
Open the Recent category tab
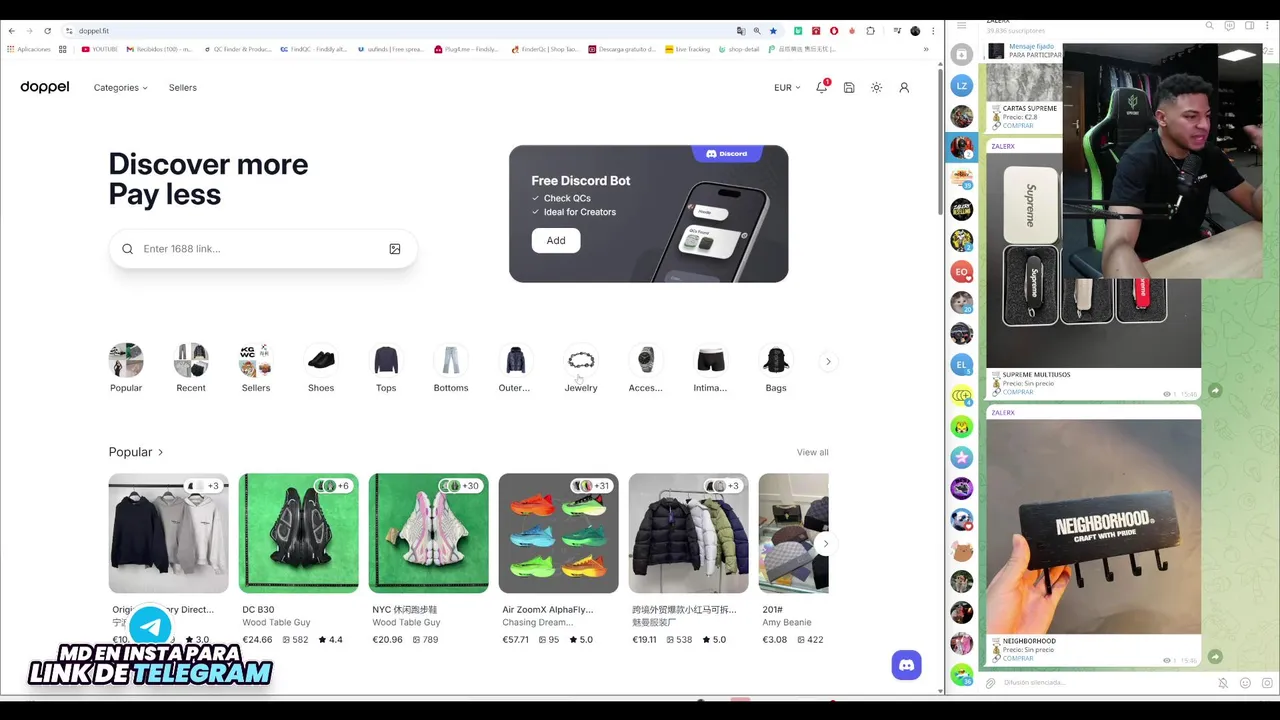(x=191, y=367)
